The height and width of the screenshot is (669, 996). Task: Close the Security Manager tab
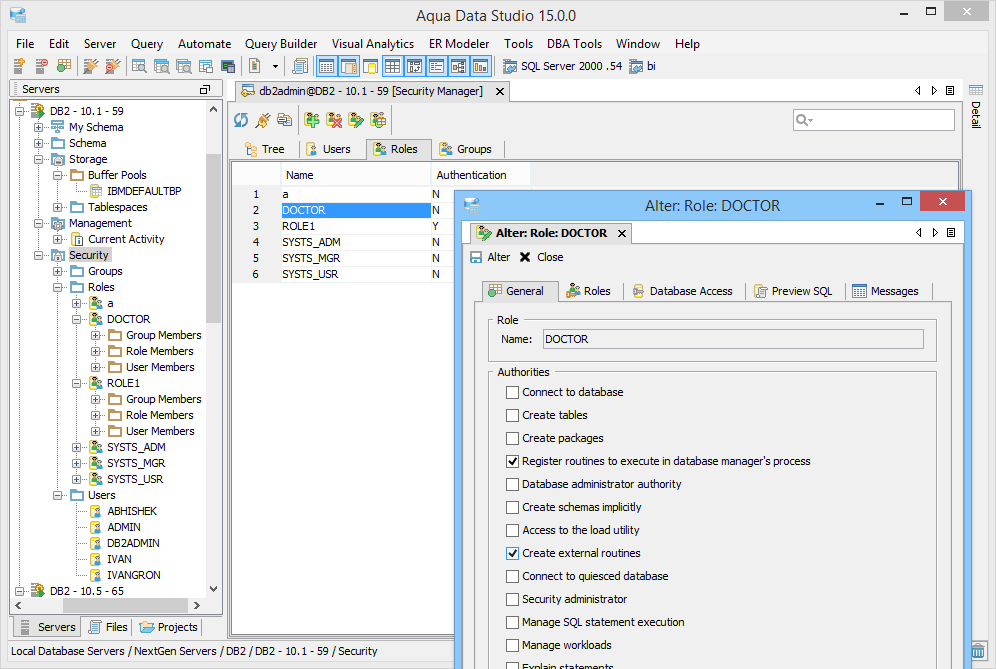click(500, 91)
